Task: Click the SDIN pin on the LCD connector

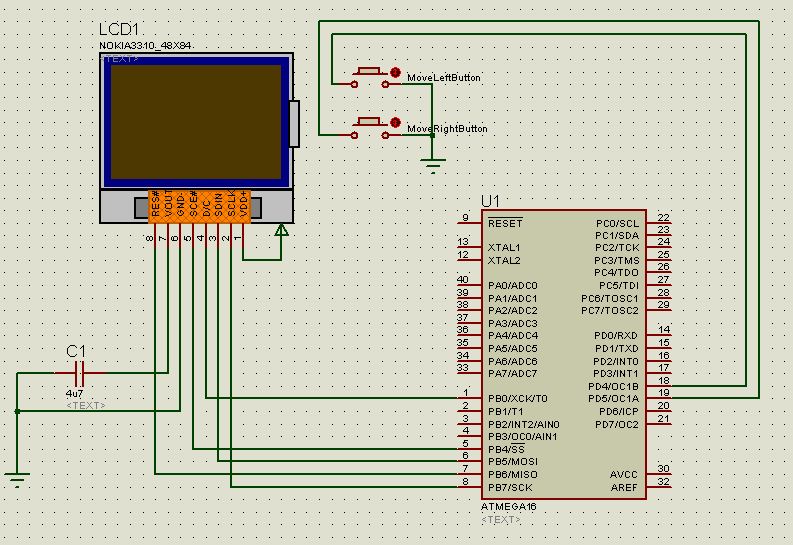Action: pyautogui.click(x=219, y=206)
